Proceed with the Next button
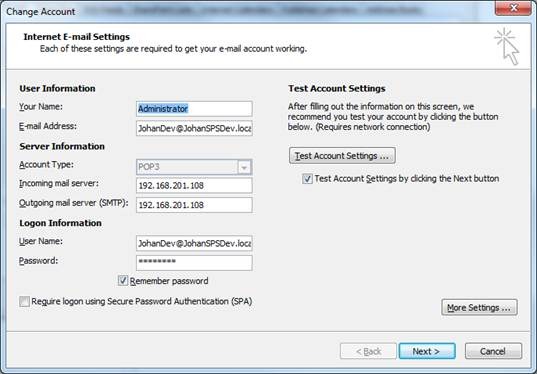537x374 pixels. pos(427,351)
